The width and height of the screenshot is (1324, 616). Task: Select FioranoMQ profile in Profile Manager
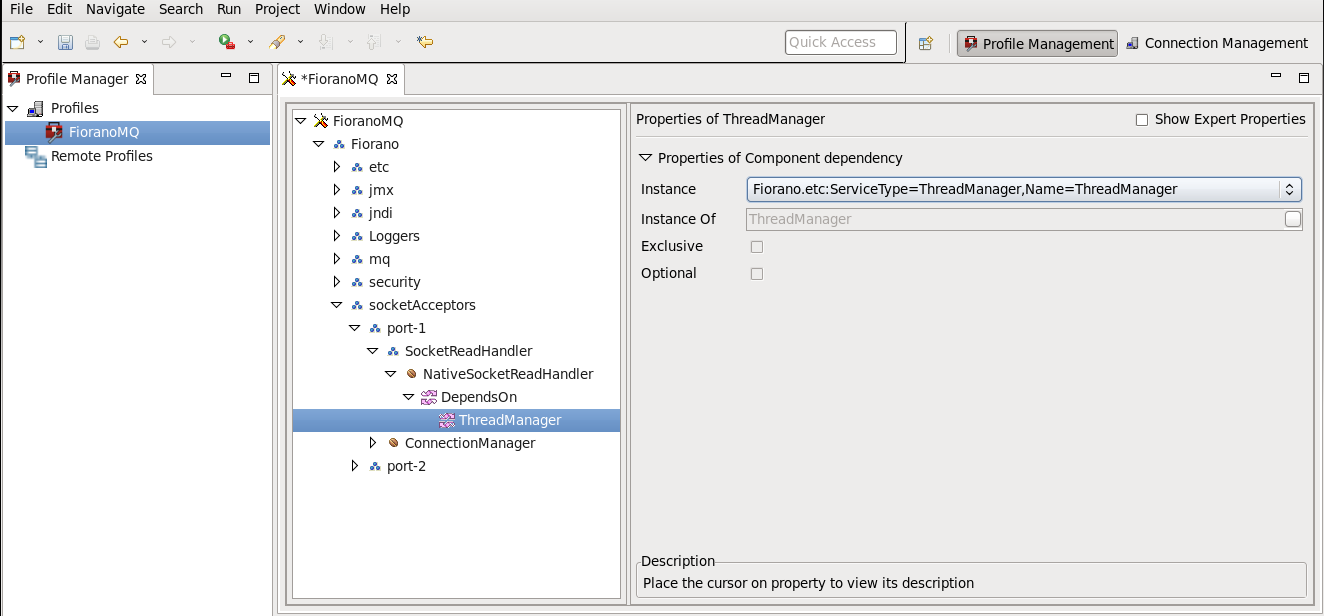[x=138, y=132]
